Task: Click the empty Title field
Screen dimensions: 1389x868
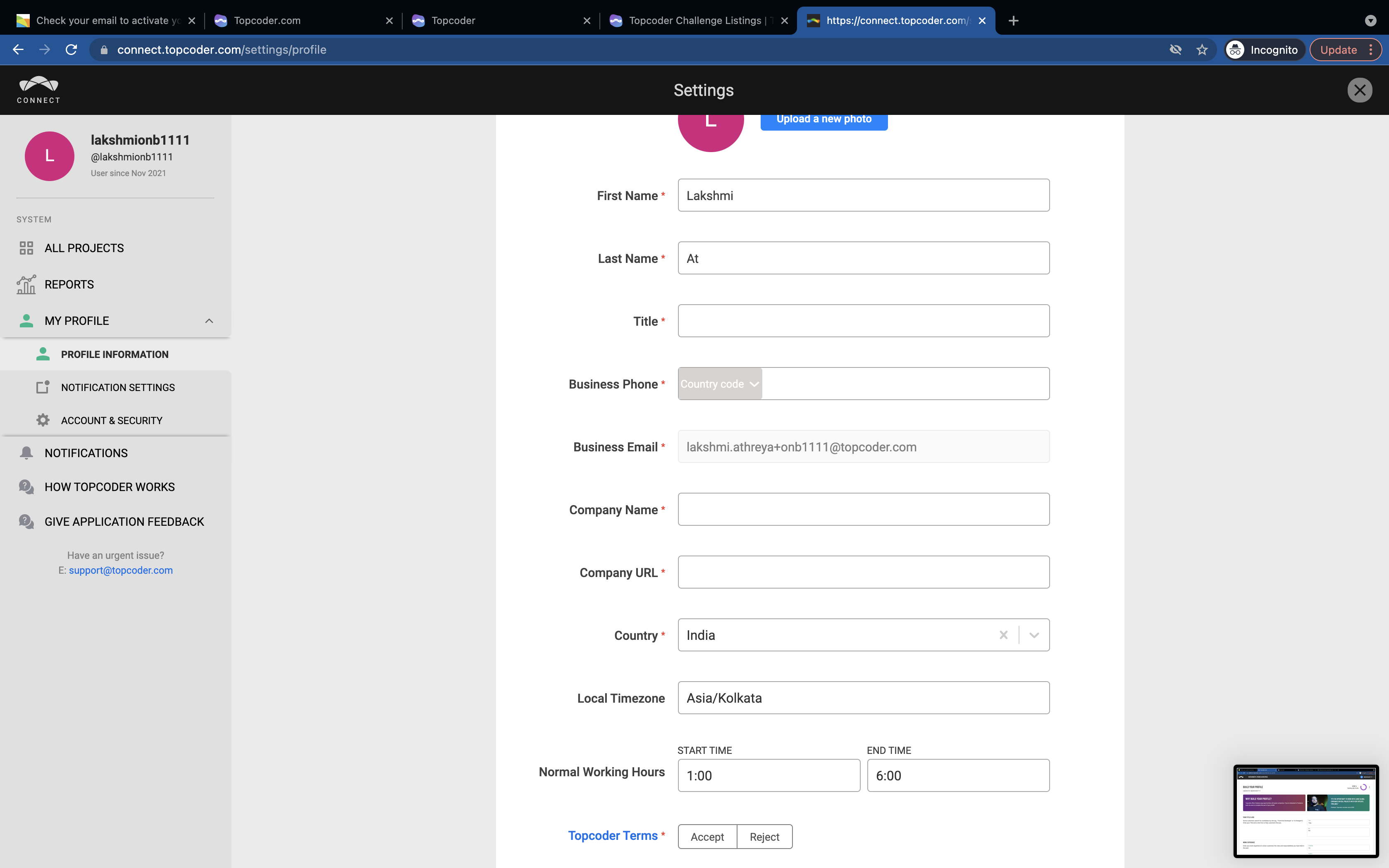Action: [x=863, y=321]
